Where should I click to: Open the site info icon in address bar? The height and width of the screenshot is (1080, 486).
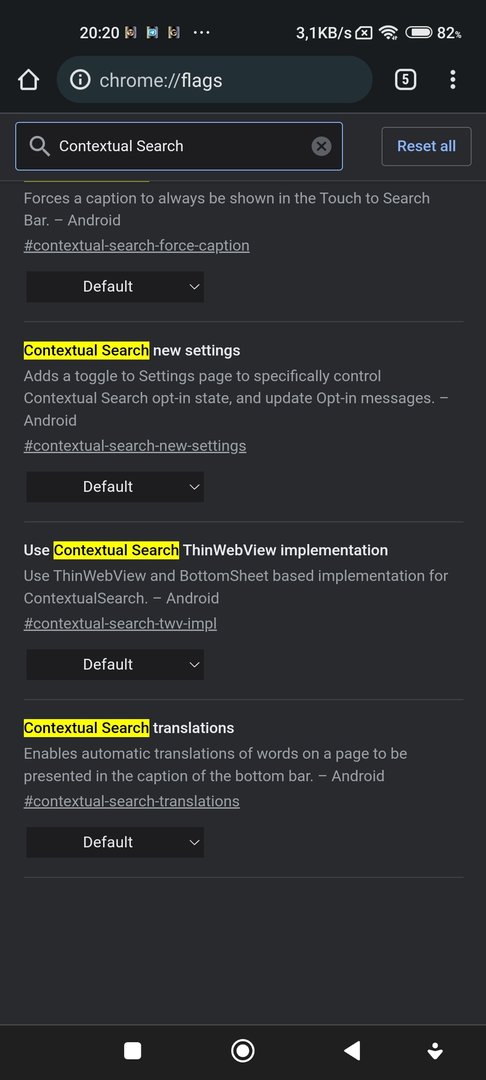(80, 80)
